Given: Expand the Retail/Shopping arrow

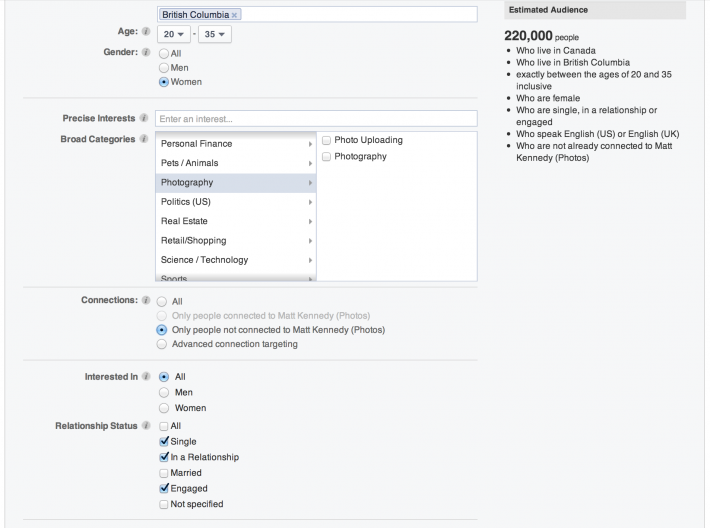Looking at the screenshot, I should point(310,241).
